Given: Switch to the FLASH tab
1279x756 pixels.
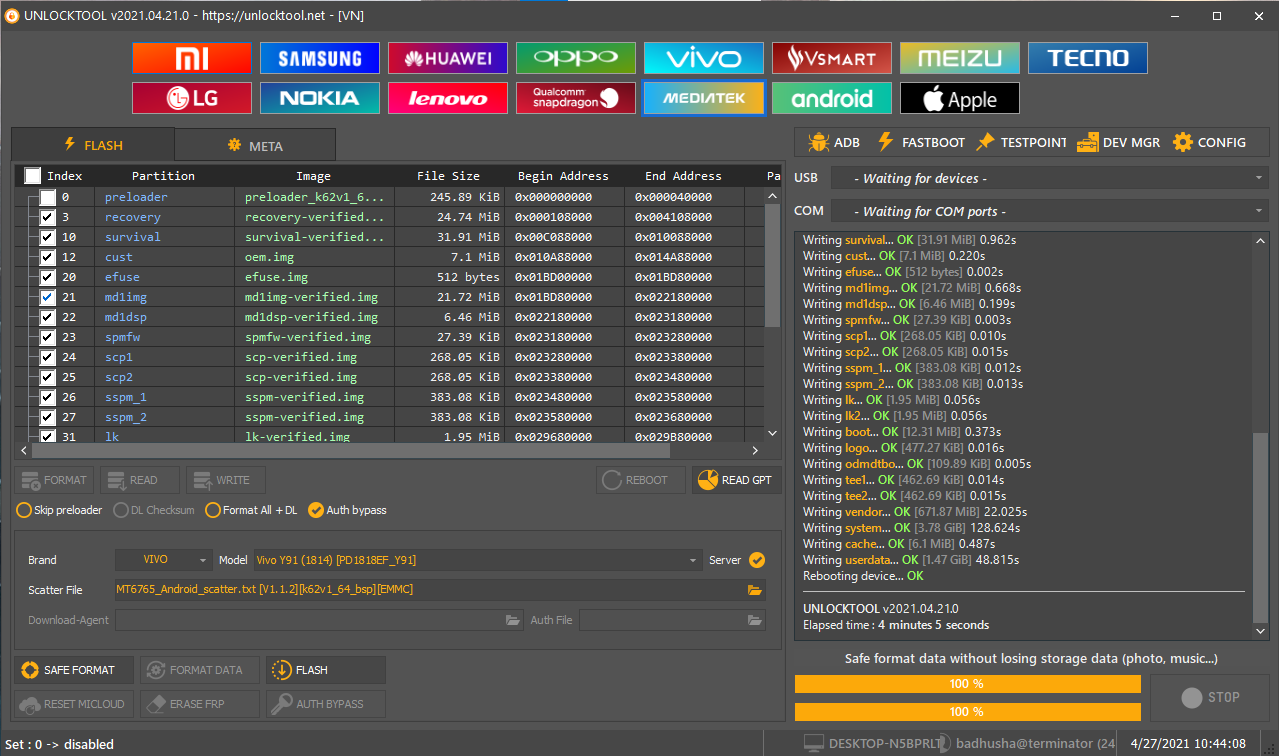Looking at the screenshot, I should (93, 145).
